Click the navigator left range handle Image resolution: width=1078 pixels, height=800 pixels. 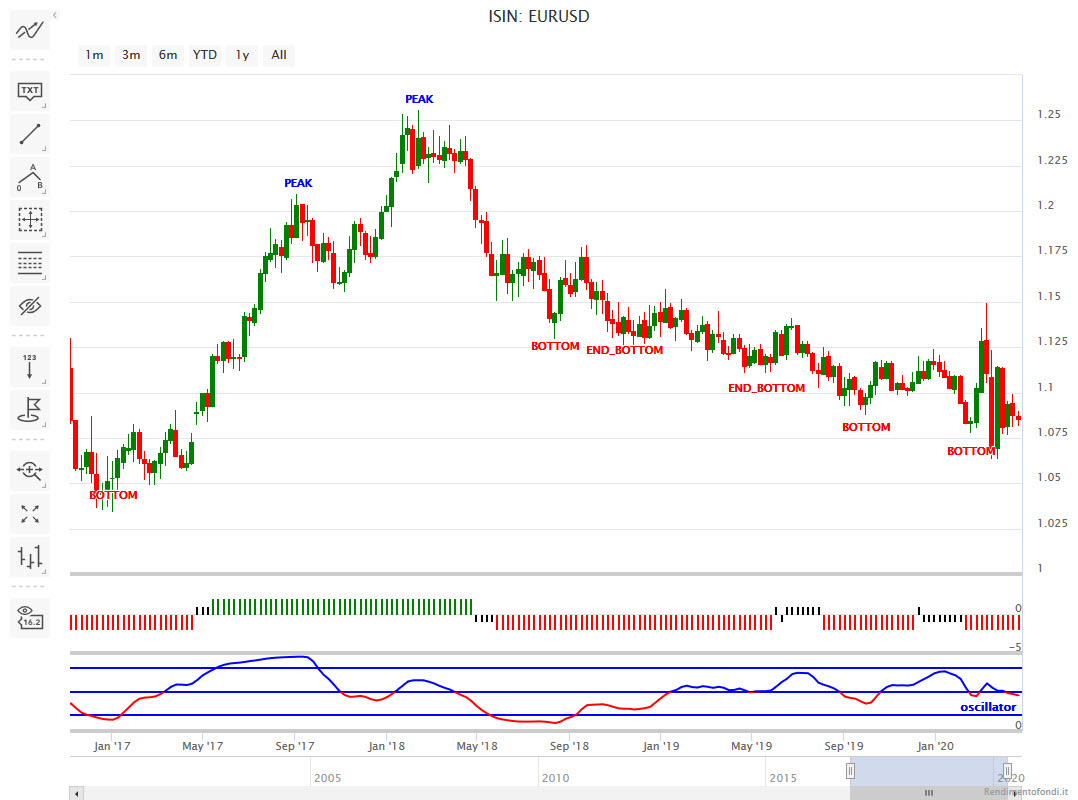click(850, 771)
